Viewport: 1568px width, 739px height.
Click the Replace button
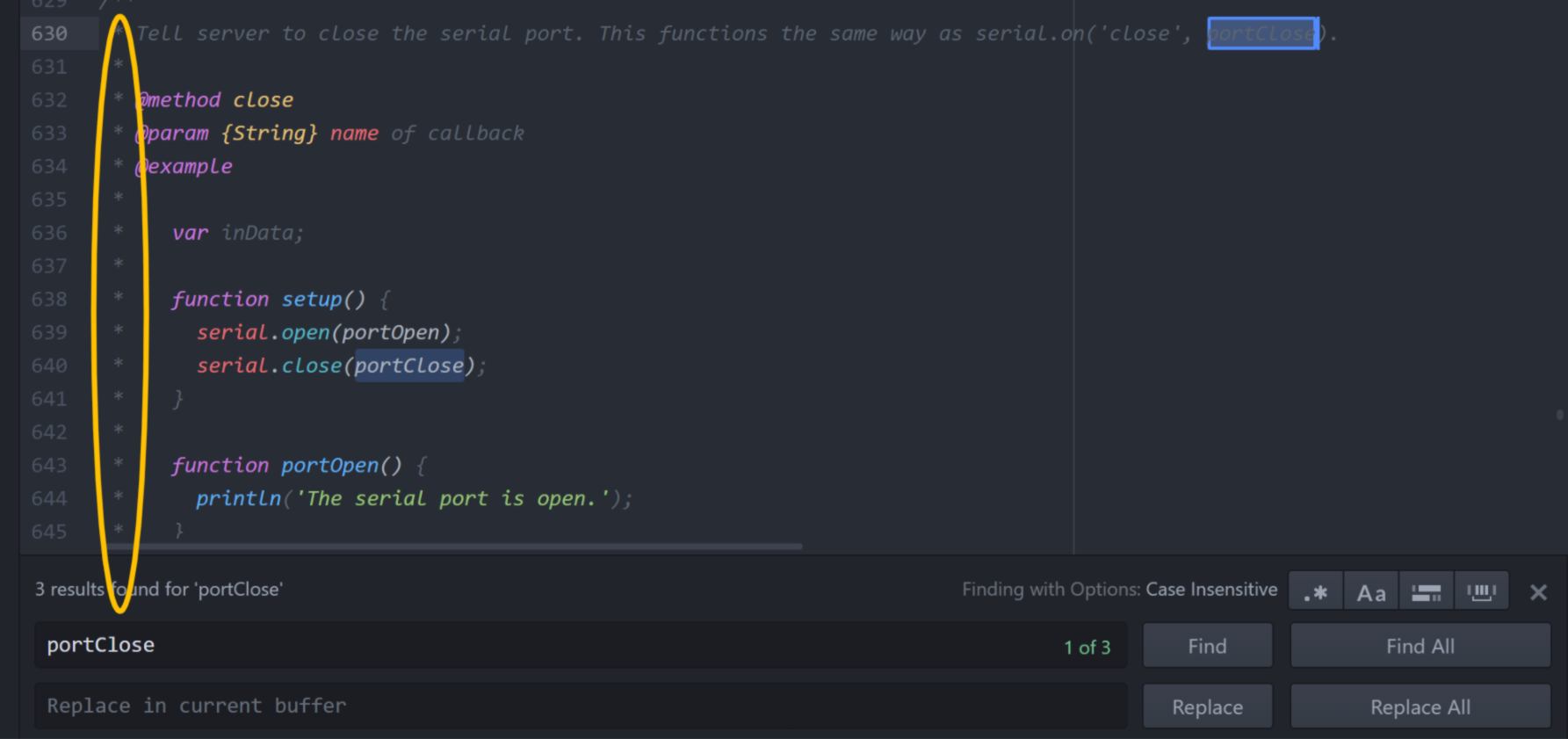coord(1207,706)
